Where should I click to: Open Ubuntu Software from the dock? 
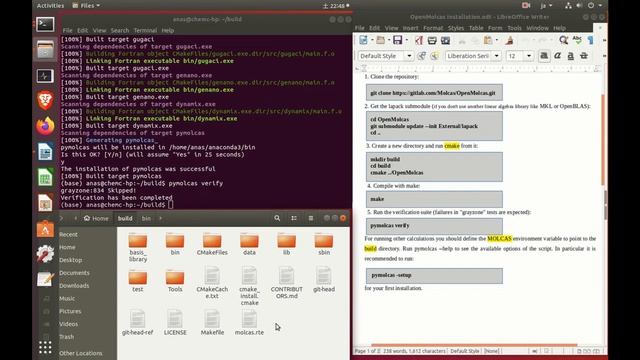pyautogui.click(x=45, y=229)
